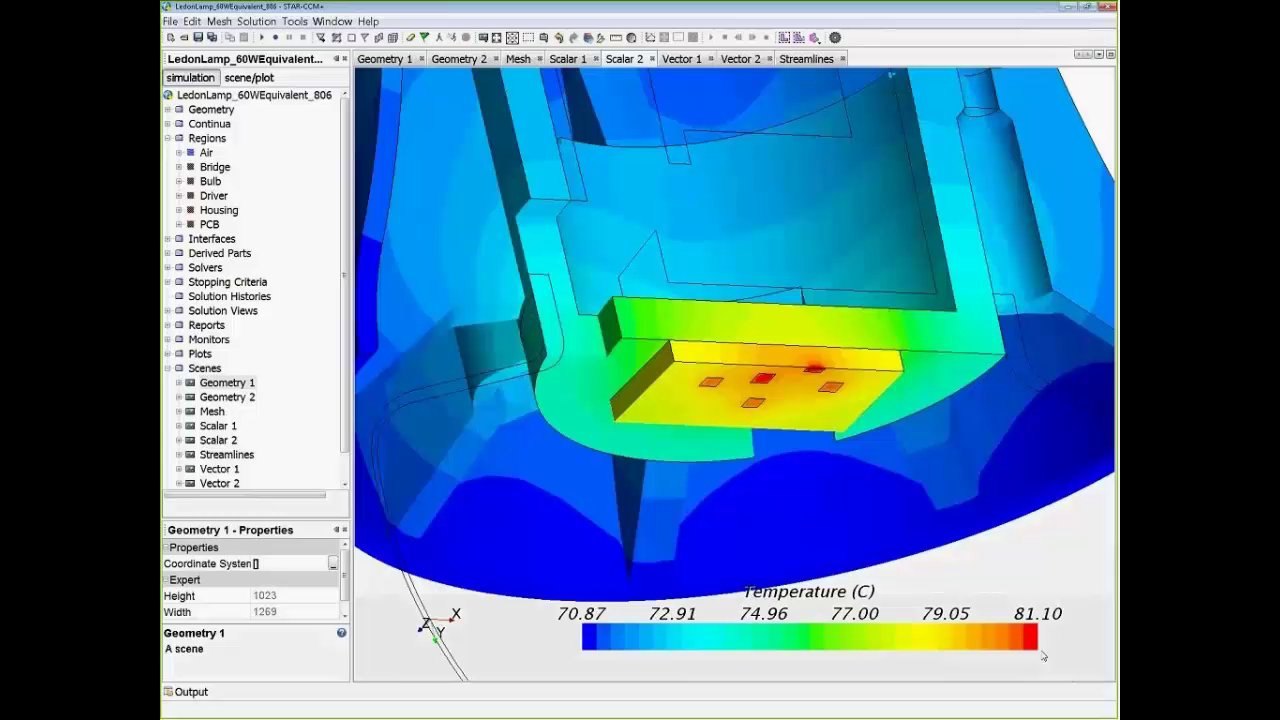Expand the Interfaces node
Screen dimensions: 1280x720
point(168,239)
